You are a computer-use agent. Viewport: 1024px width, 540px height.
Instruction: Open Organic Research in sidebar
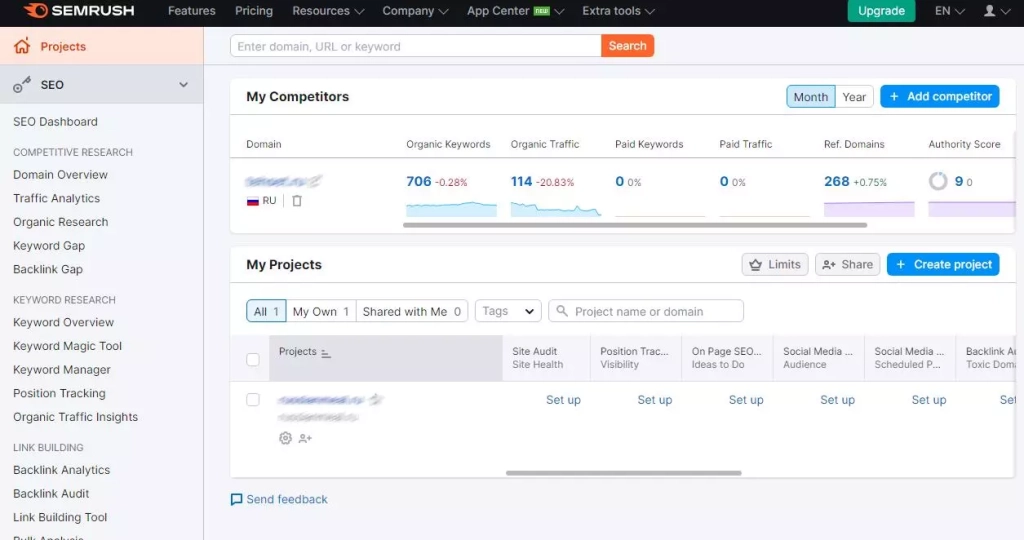click(x=61, y=221)
